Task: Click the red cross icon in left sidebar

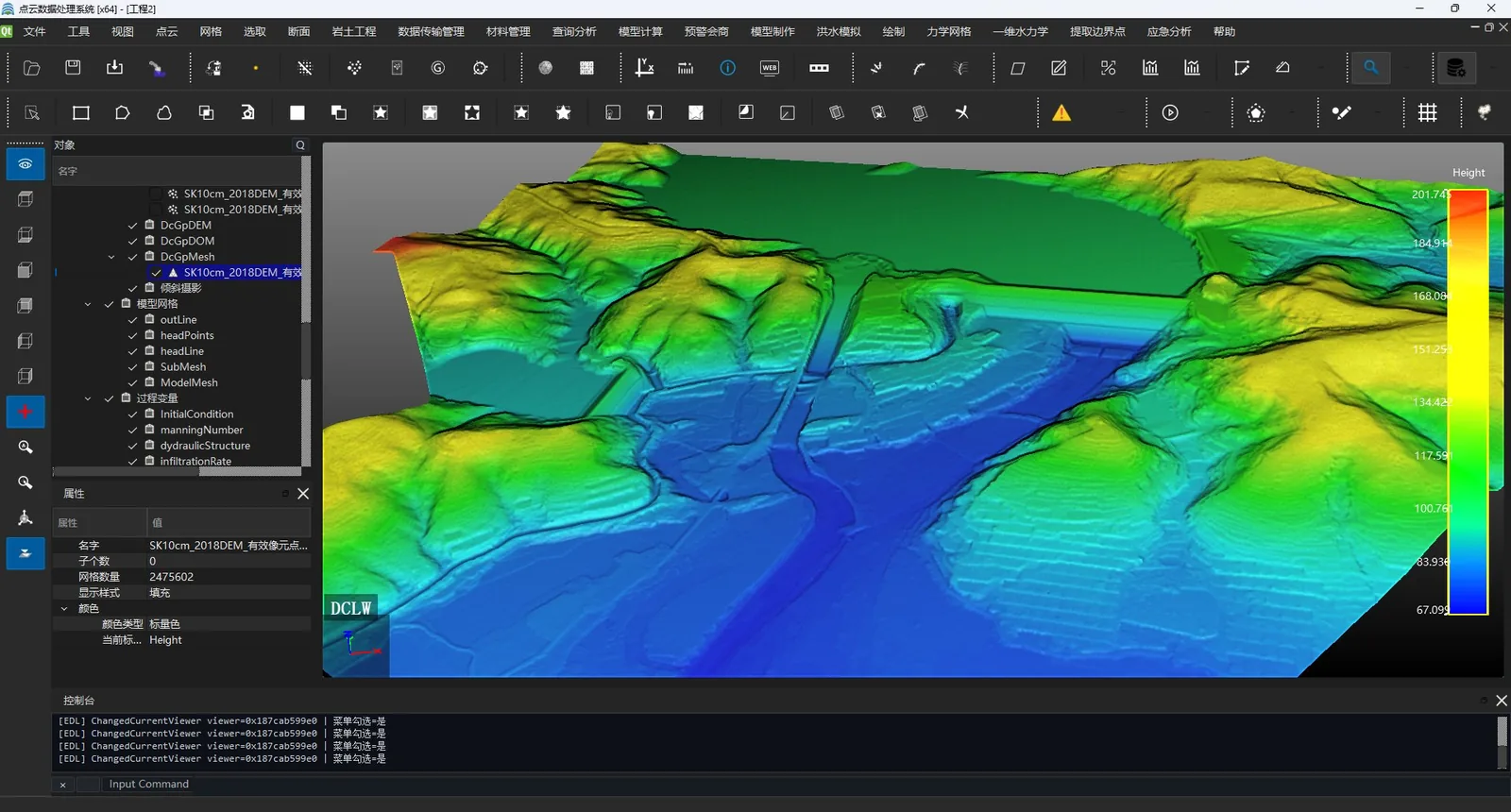Action: click(25, 412)
